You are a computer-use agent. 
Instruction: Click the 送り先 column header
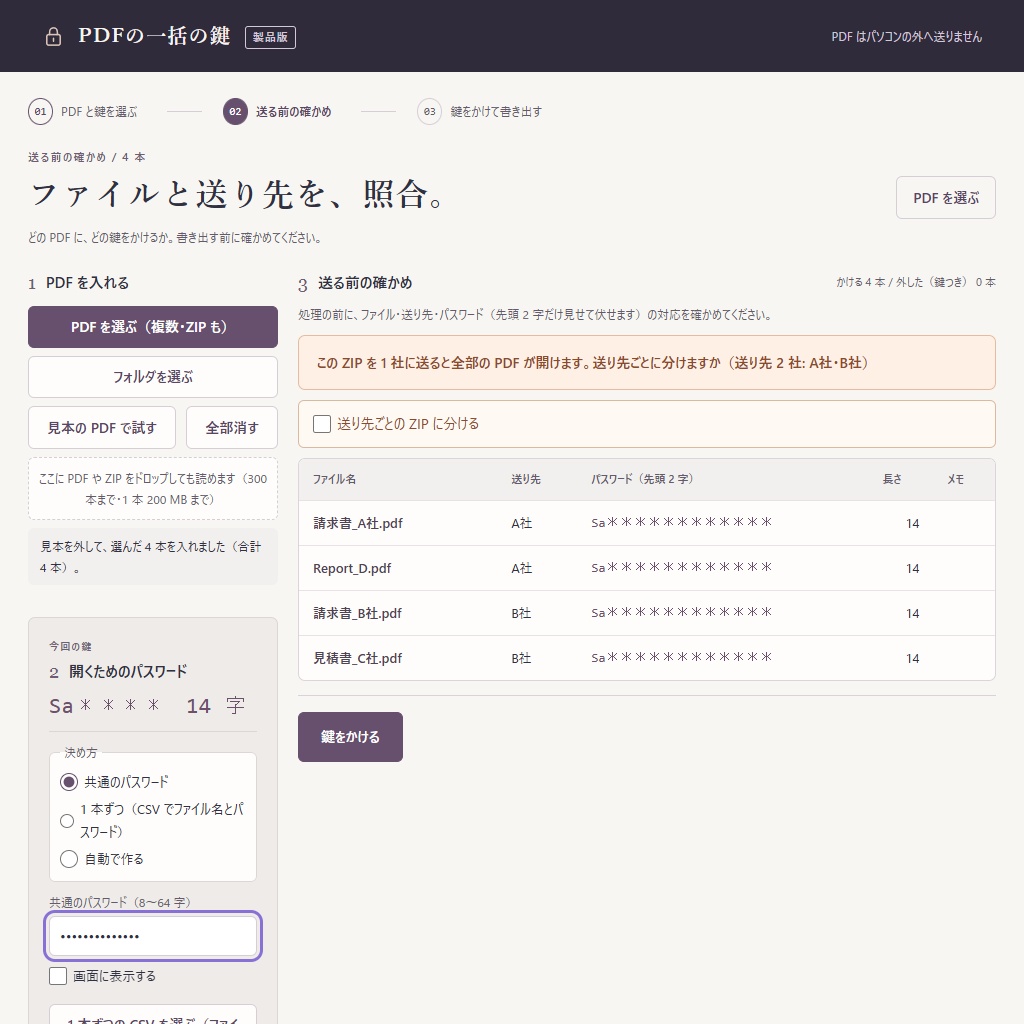[x=526, y=479]
